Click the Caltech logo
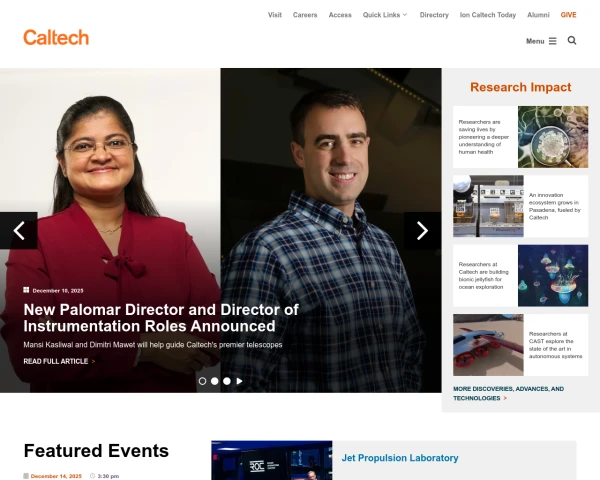Image resolution: width=600 pixels, height=480 pixels. click(56, 38)
